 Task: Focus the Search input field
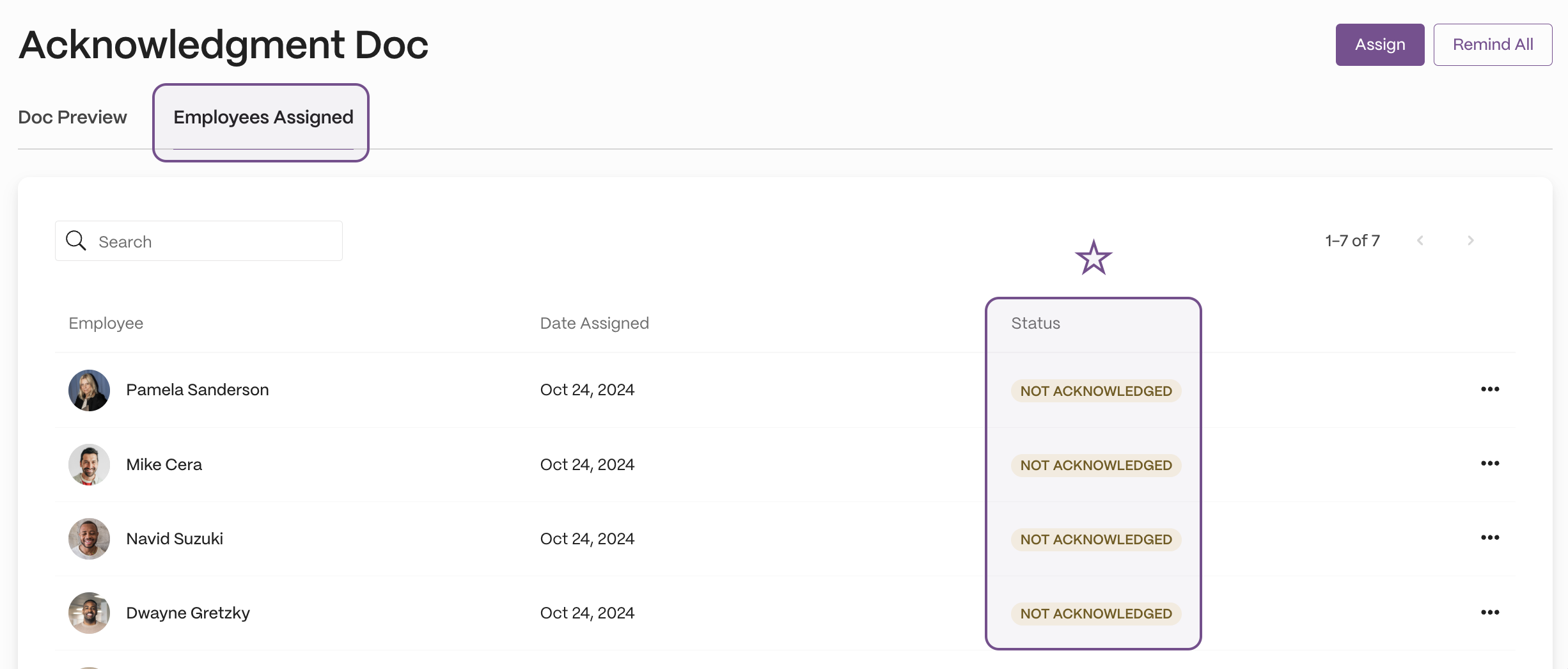[198, 241]
